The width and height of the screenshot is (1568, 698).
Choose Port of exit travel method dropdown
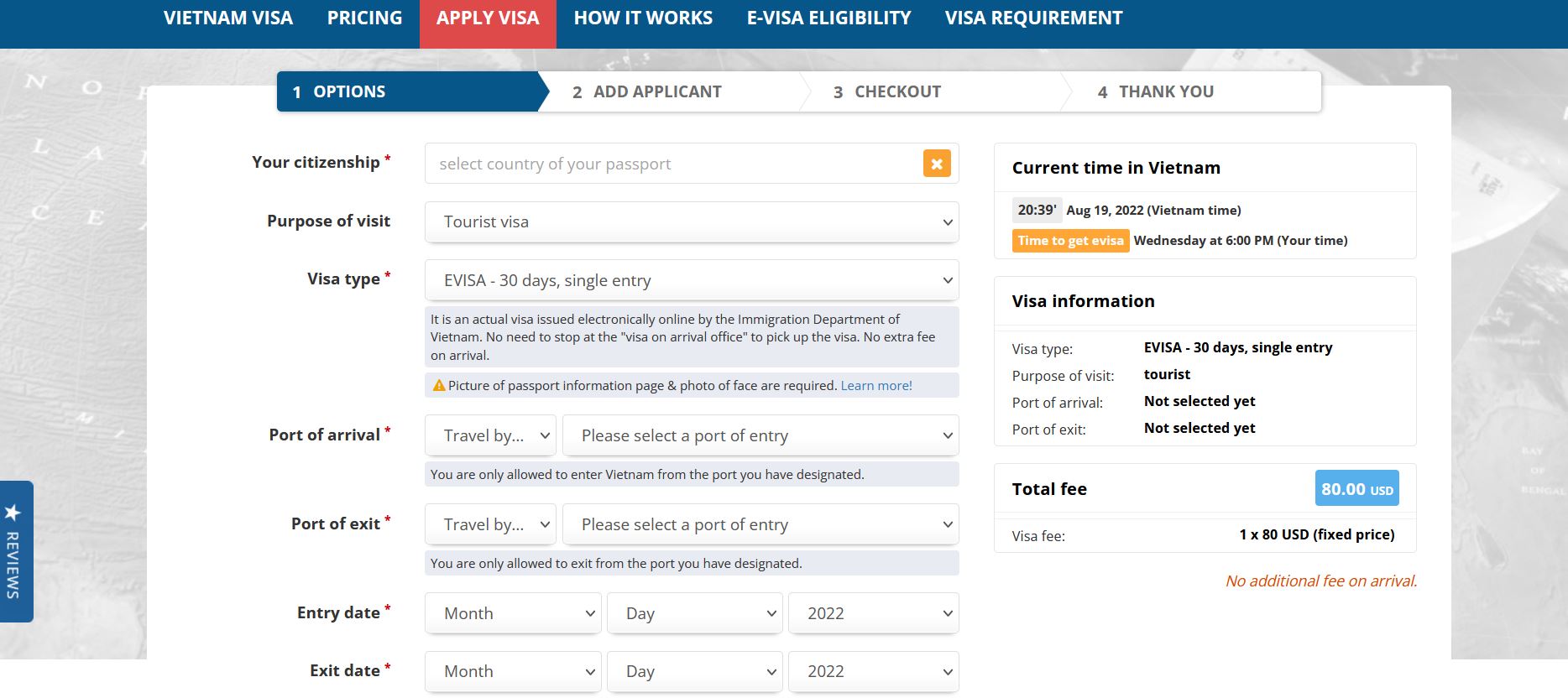490,524
